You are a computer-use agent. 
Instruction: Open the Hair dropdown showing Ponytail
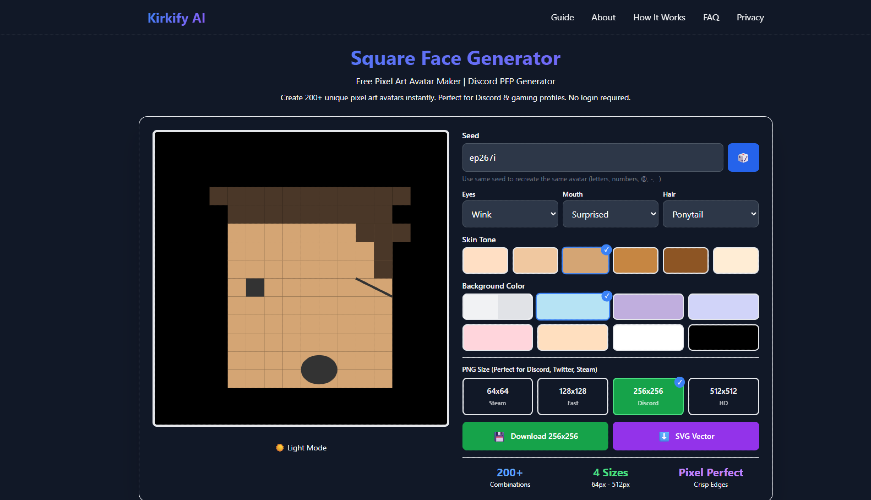tap(710, 214)
